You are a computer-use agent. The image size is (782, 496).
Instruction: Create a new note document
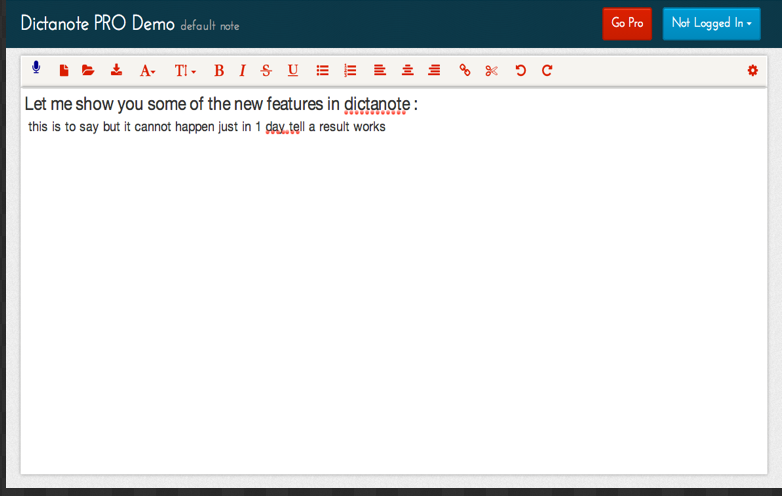pyautogui.click(x=64, y=70)
